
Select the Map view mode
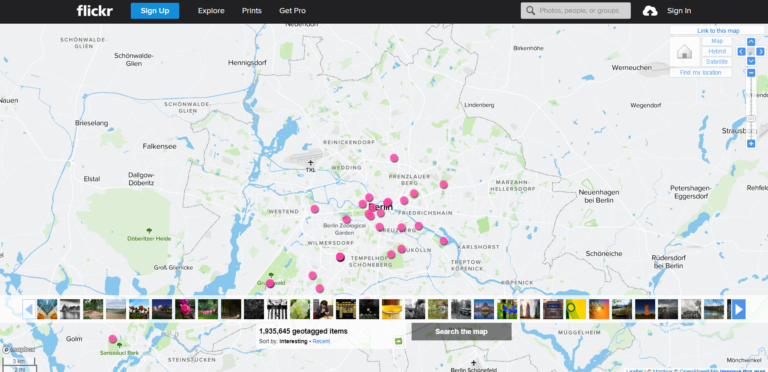717,41
